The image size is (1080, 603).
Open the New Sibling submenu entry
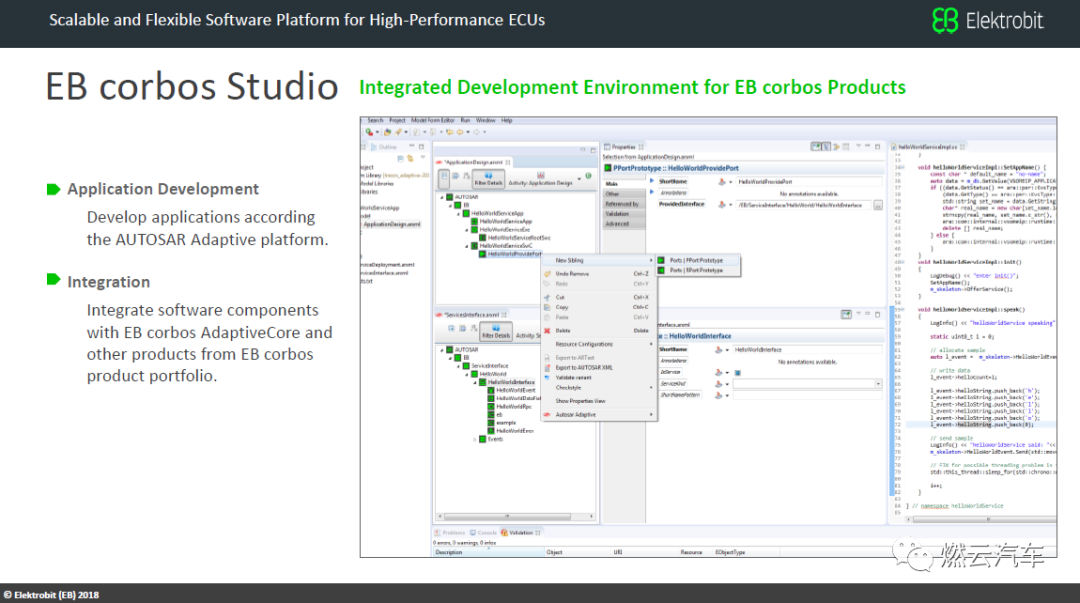tap(599, 260)
